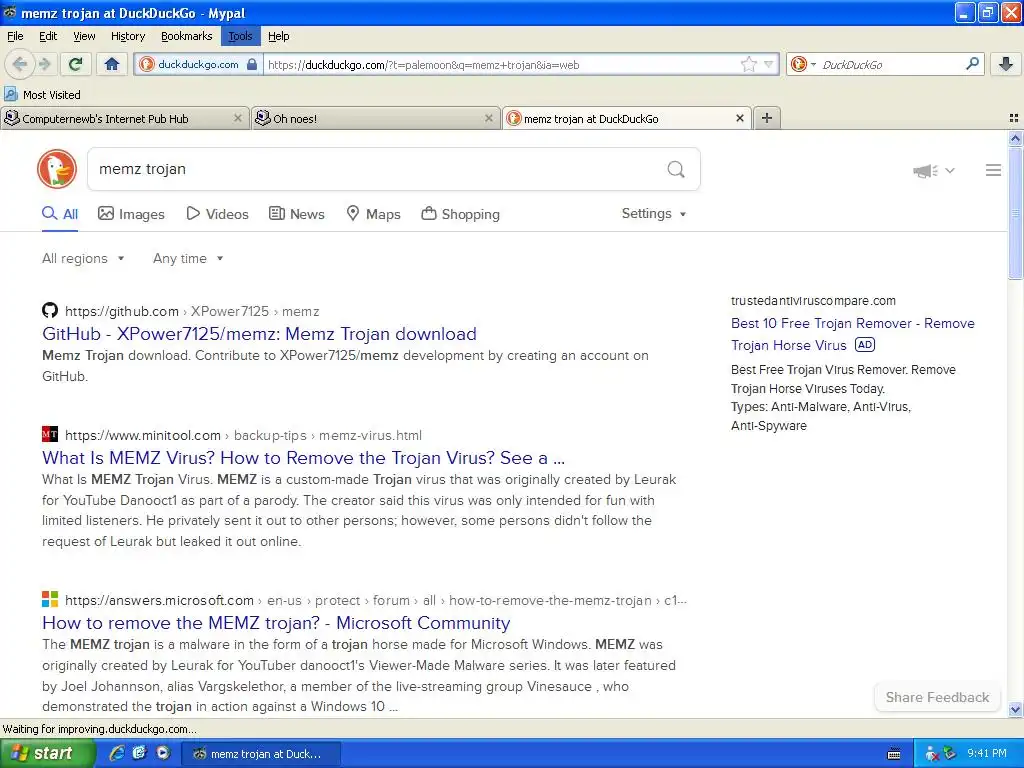Open GitHub XPower7125/memz result link

pos(259,334)
